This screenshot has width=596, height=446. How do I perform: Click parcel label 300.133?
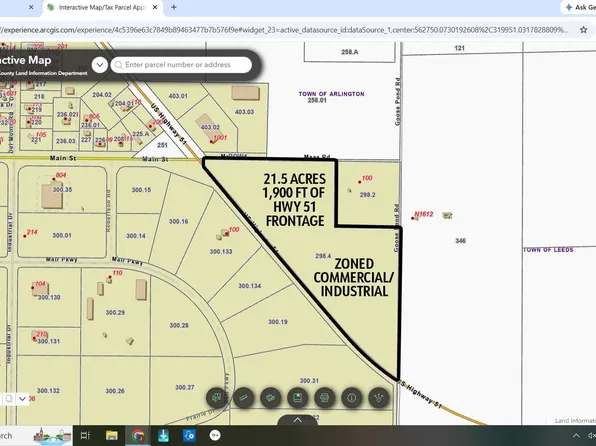[x=221, y=251]
